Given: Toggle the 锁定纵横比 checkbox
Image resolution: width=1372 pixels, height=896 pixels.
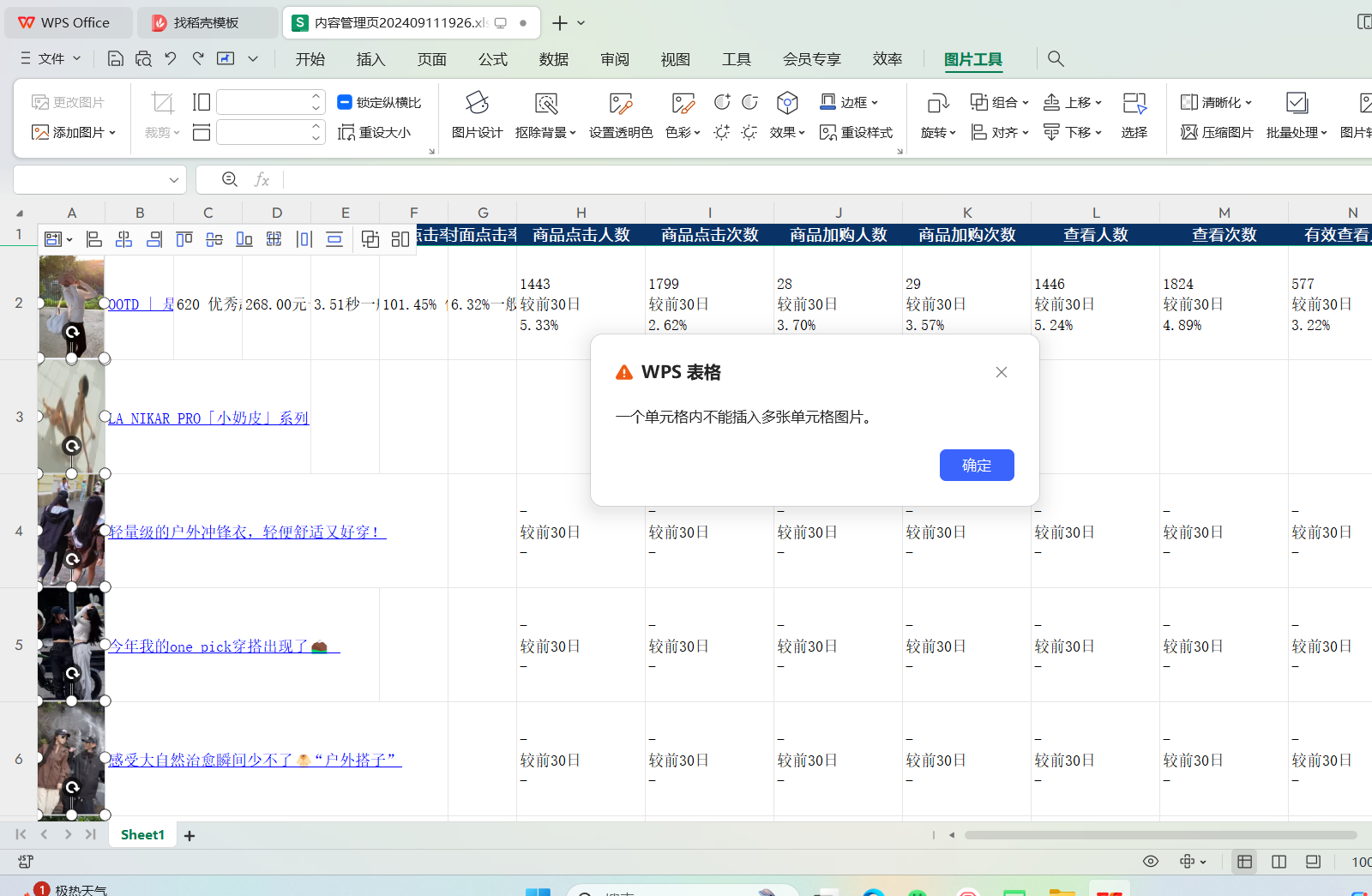Looking at the screenshot, I should click(345, 102).
